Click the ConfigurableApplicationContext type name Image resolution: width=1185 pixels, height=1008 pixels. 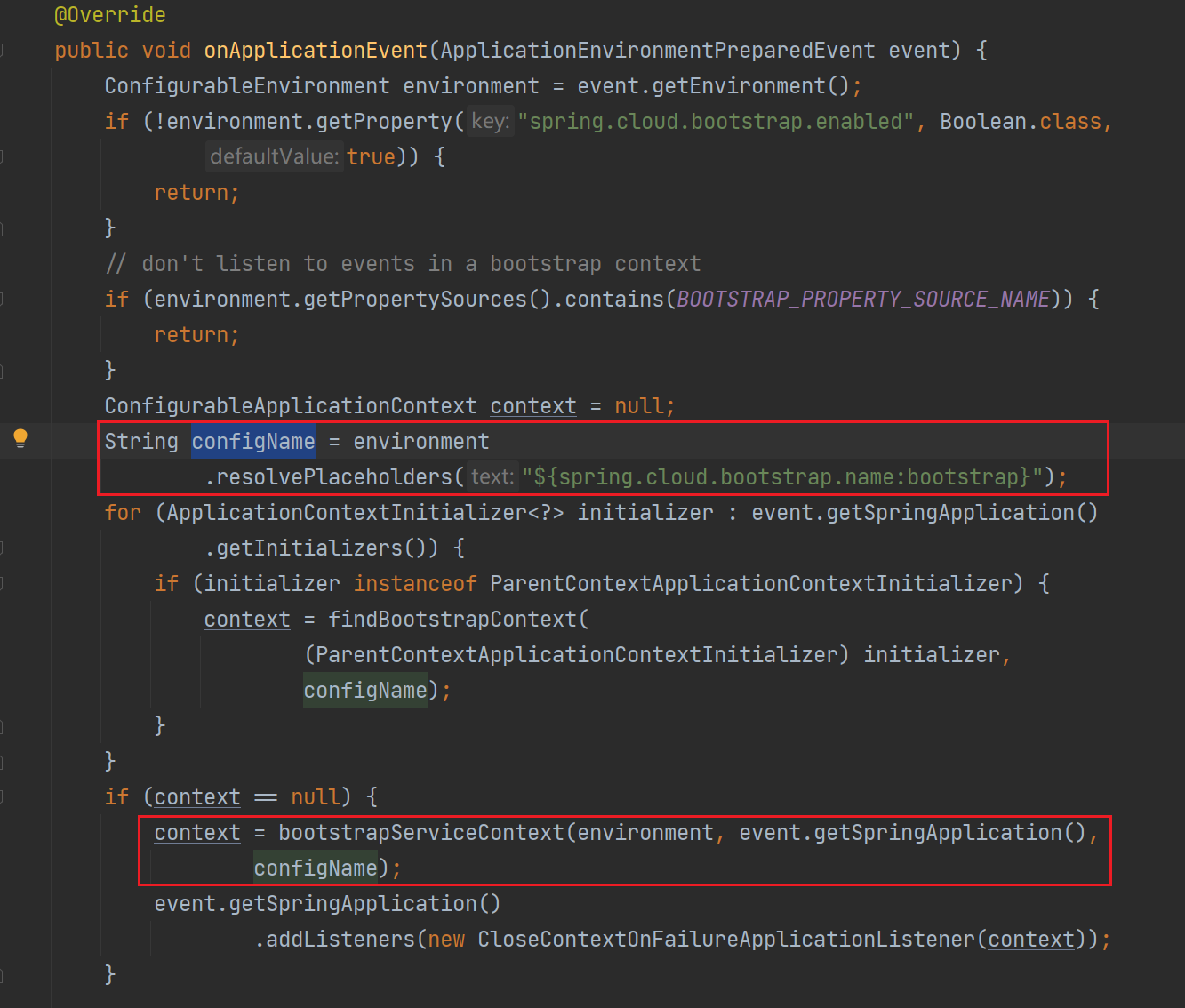tap(290, 406)
